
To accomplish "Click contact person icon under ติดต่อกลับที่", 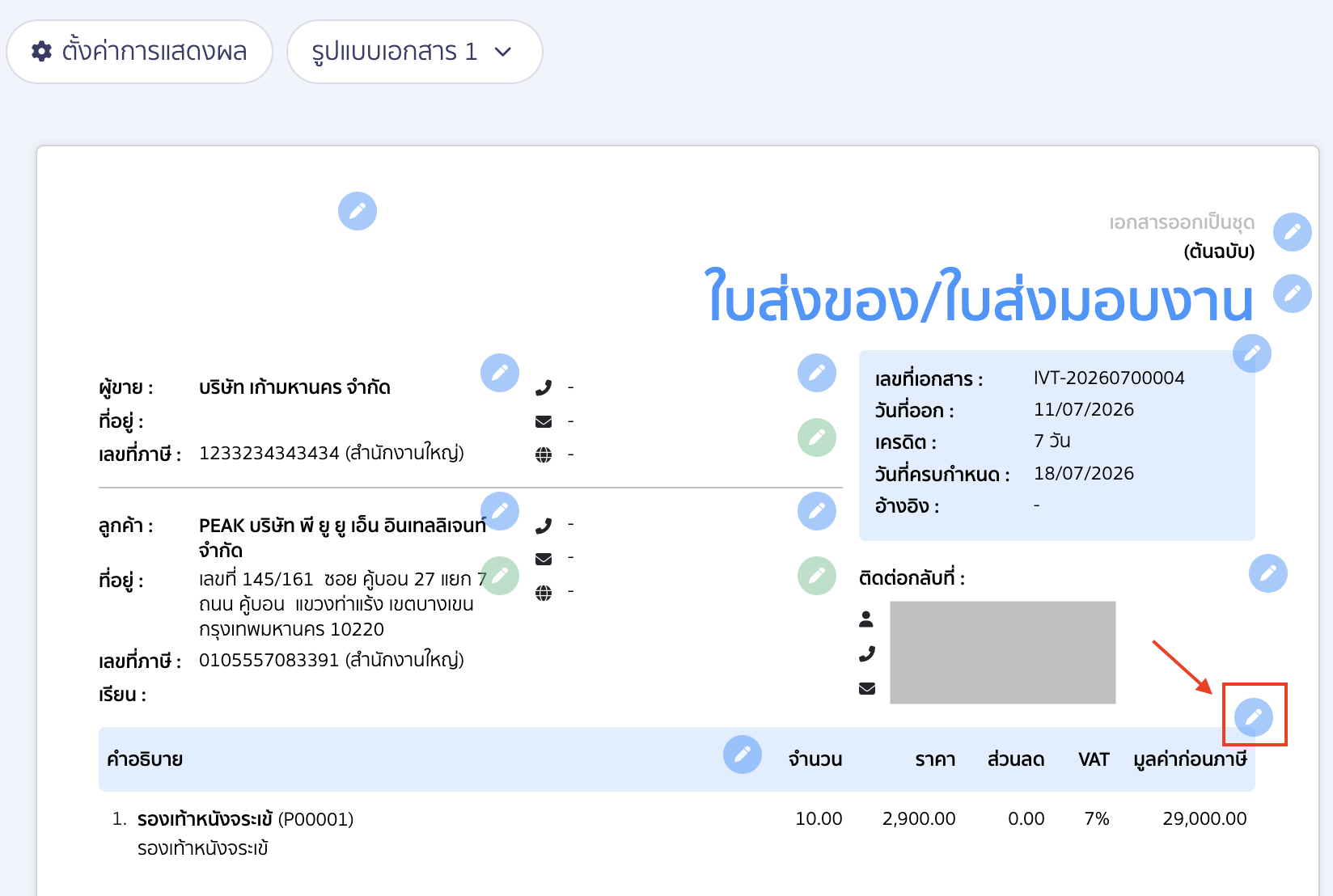I will (866, 619).
